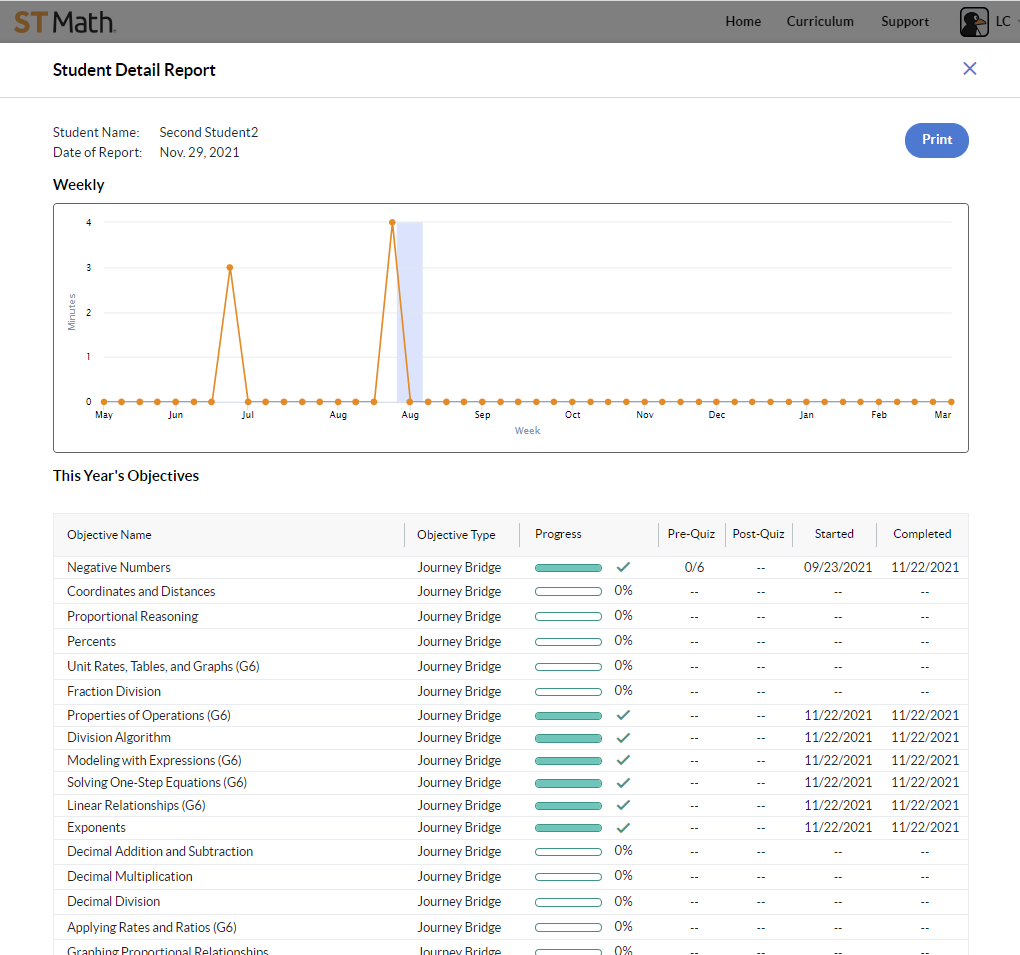Open the Support menu
Viewport: 1020px width, 955px height.
point(905,21)
